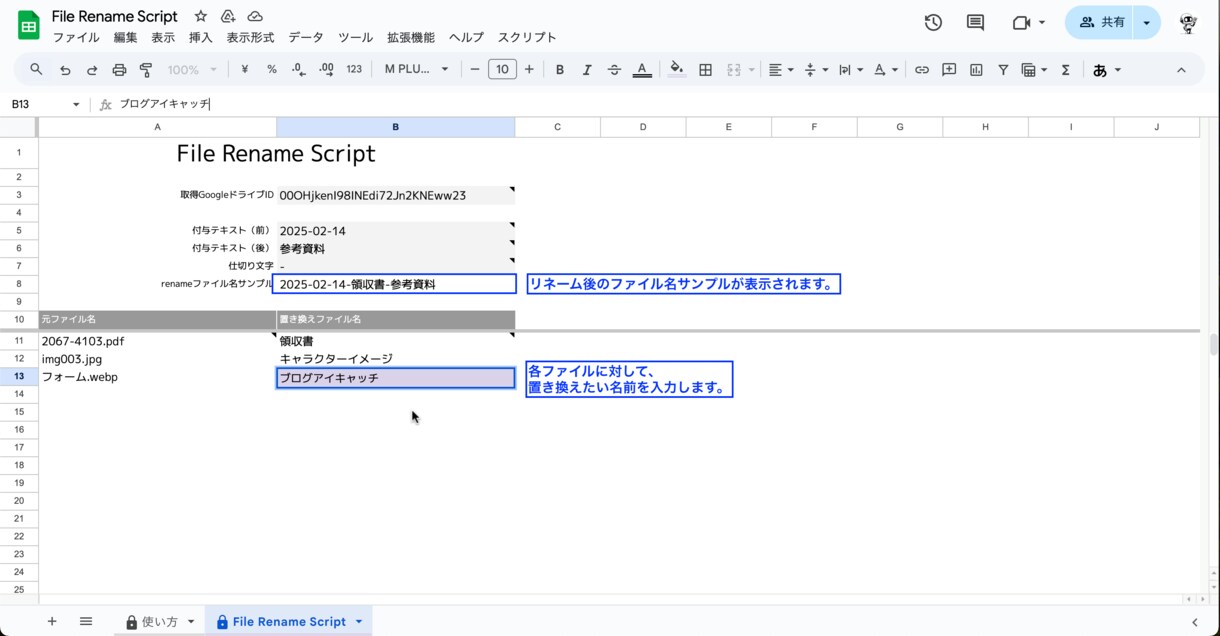Viewport: 1220px width, 636px height.
Task: Open the 編集 menu
Action: click(126, 37)
